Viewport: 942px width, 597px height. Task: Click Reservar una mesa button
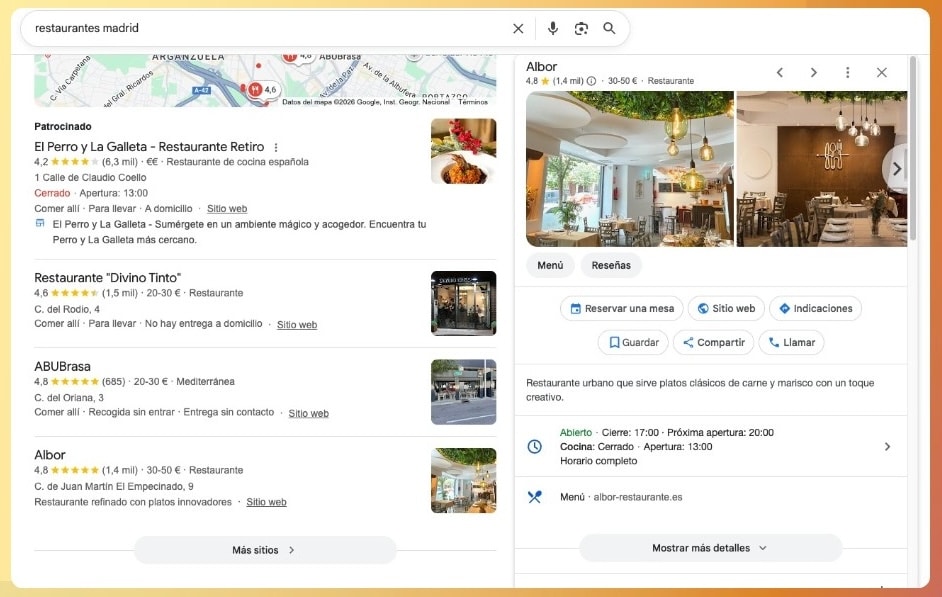(x=622, y=308)
